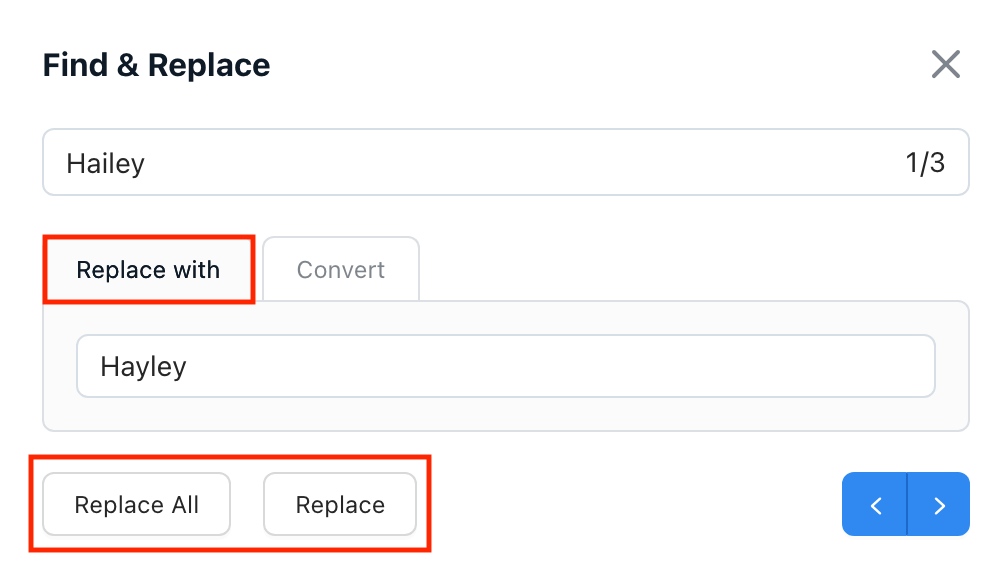This screenshot has height=578, width=1008.
Task: Click the left chevron arrow button
Action: [875, 505]
